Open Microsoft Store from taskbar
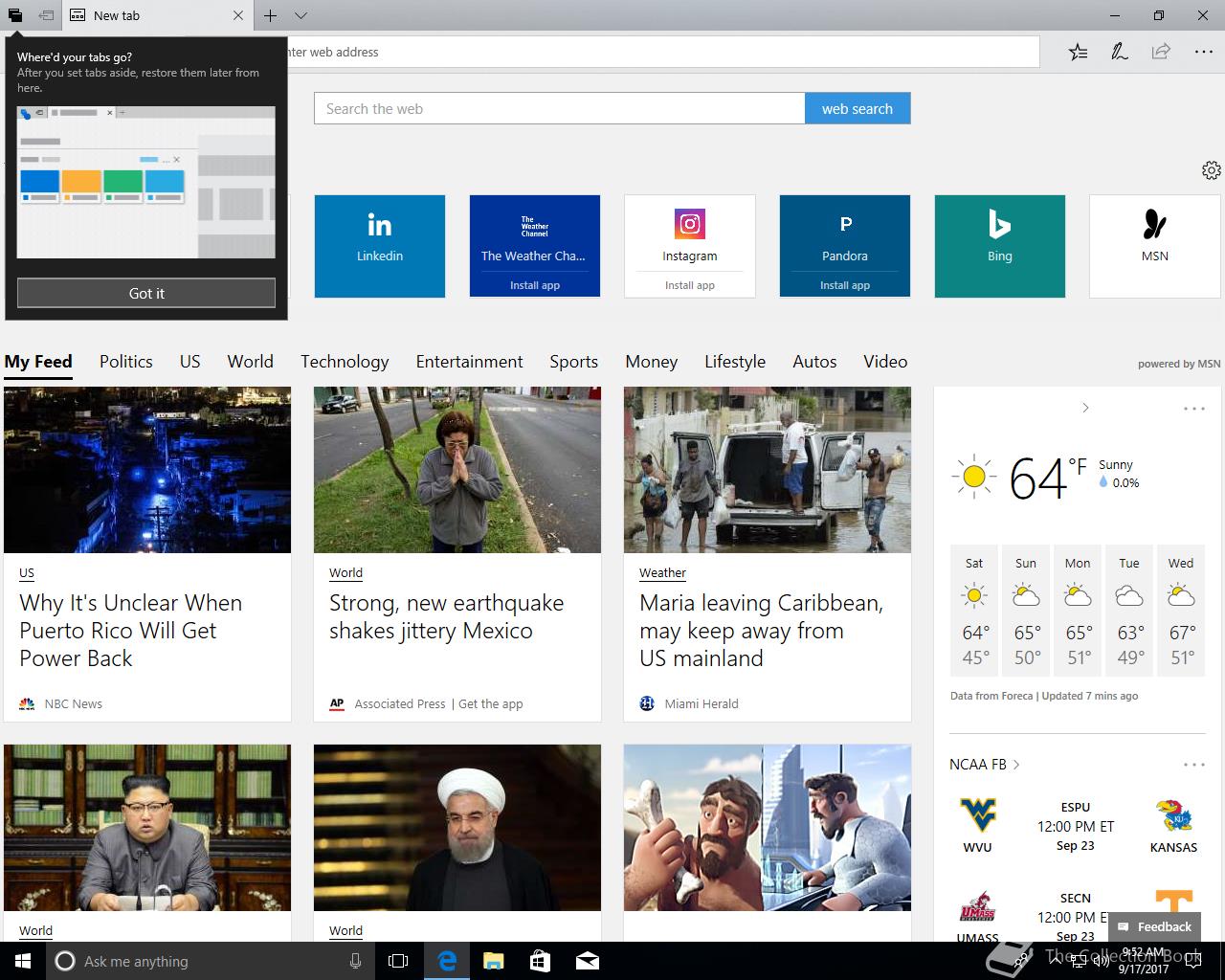The width and height of the screenshot is (1225, 980). (540, 961)
